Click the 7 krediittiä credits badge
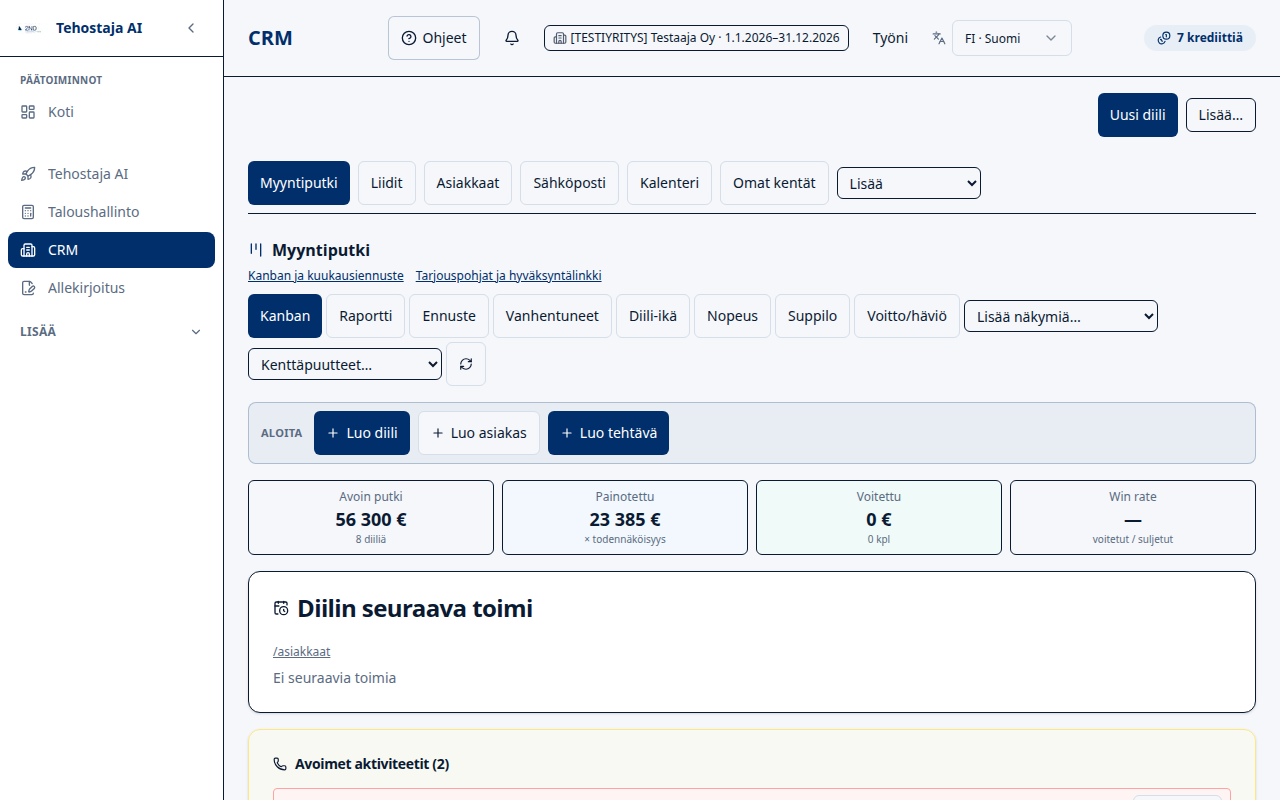 pyautogui.click(x=1199, y=38)
